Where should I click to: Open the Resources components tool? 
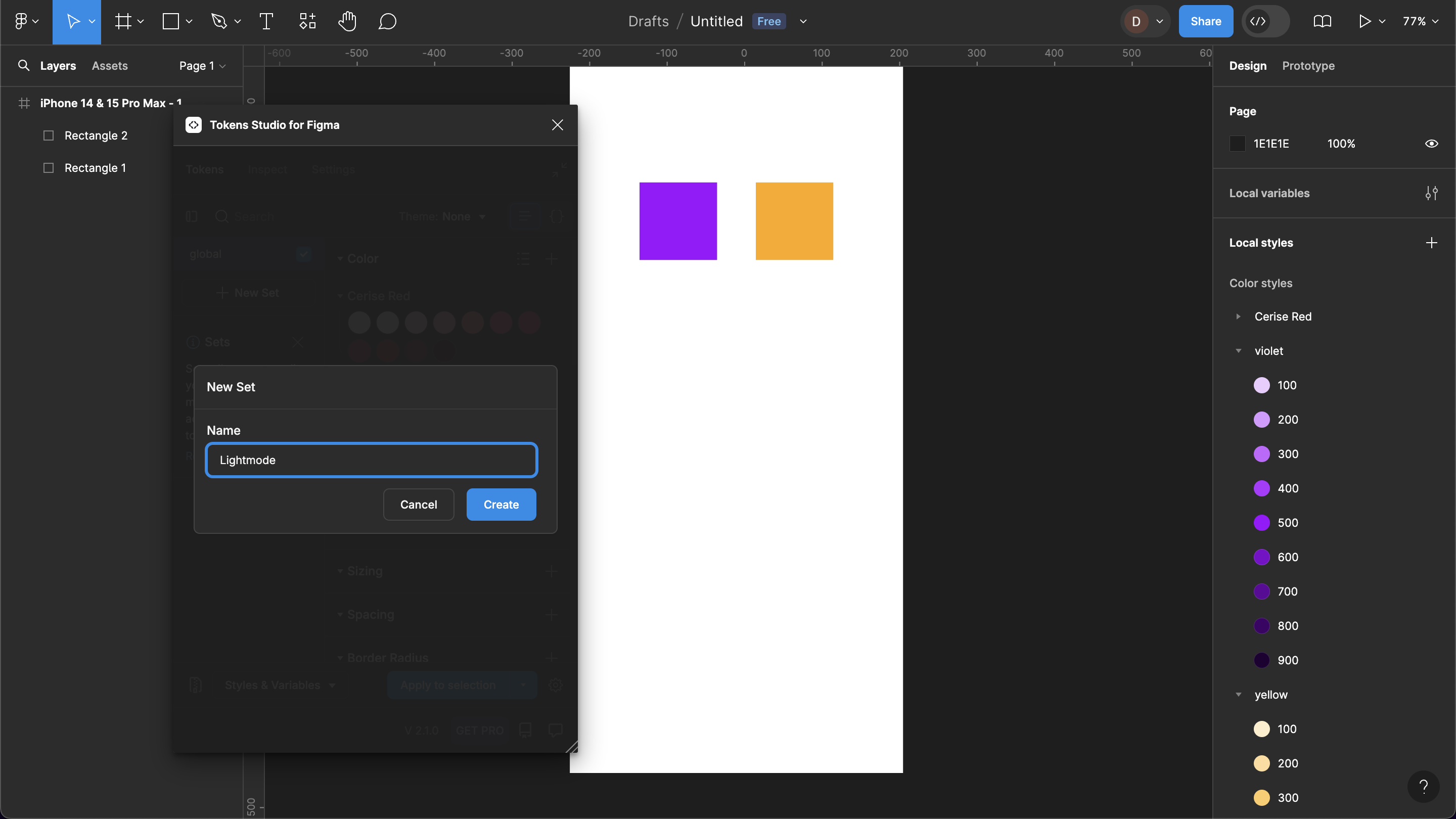pyautogui.click(x=307, y=21)
